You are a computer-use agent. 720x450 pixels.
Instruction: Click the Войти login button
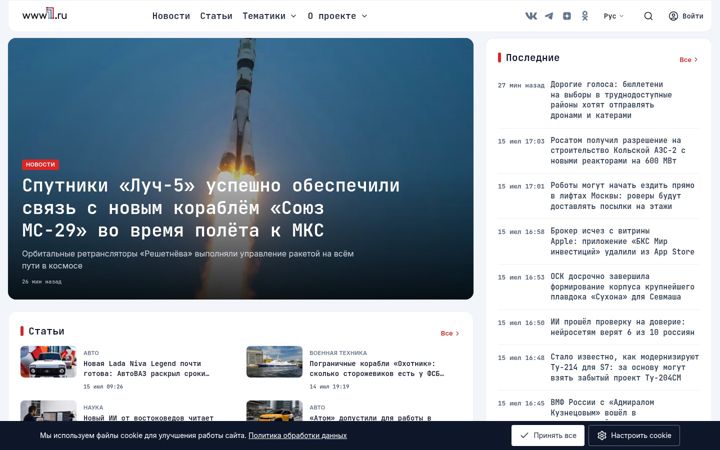[686, 16]
